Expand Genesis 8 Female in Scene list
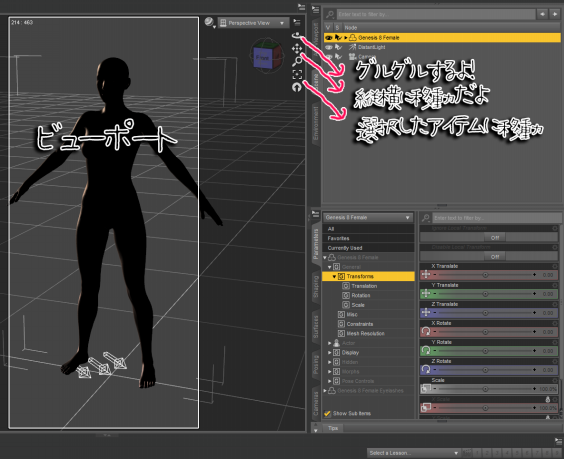The height and width of the screenshot is (459, 564). point(346,37)
